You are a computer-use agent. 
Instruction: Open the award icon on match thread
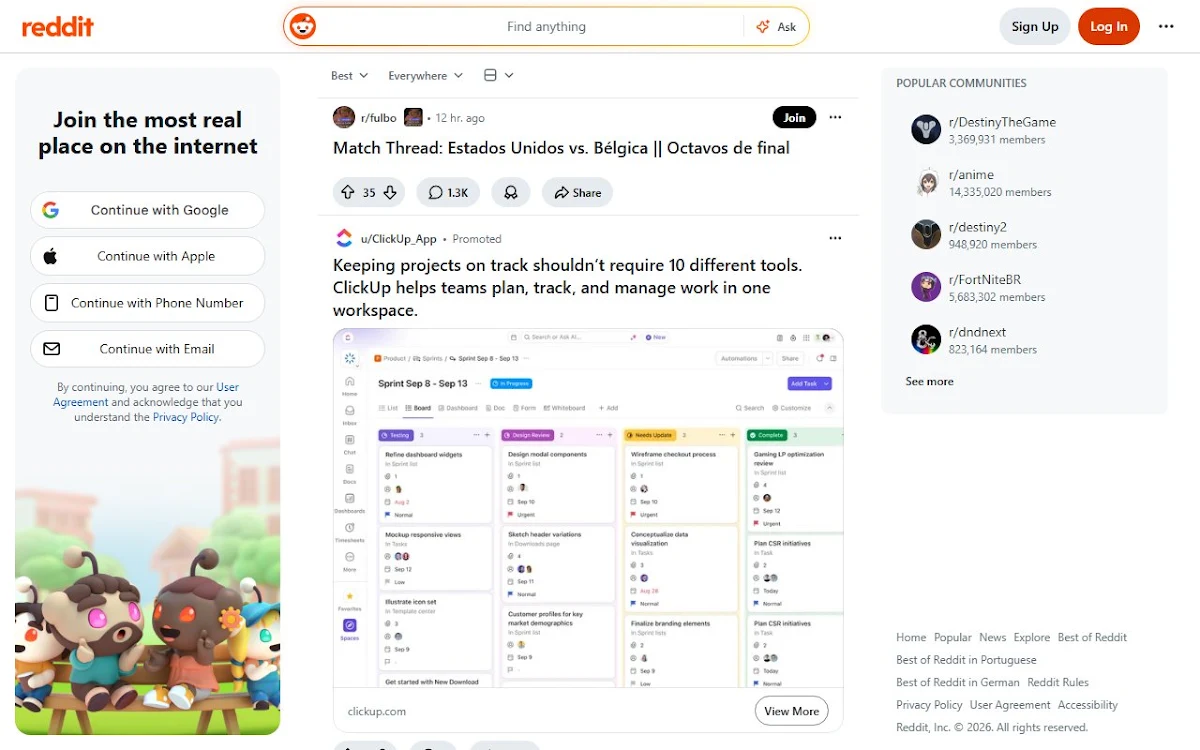coord(510,192)
